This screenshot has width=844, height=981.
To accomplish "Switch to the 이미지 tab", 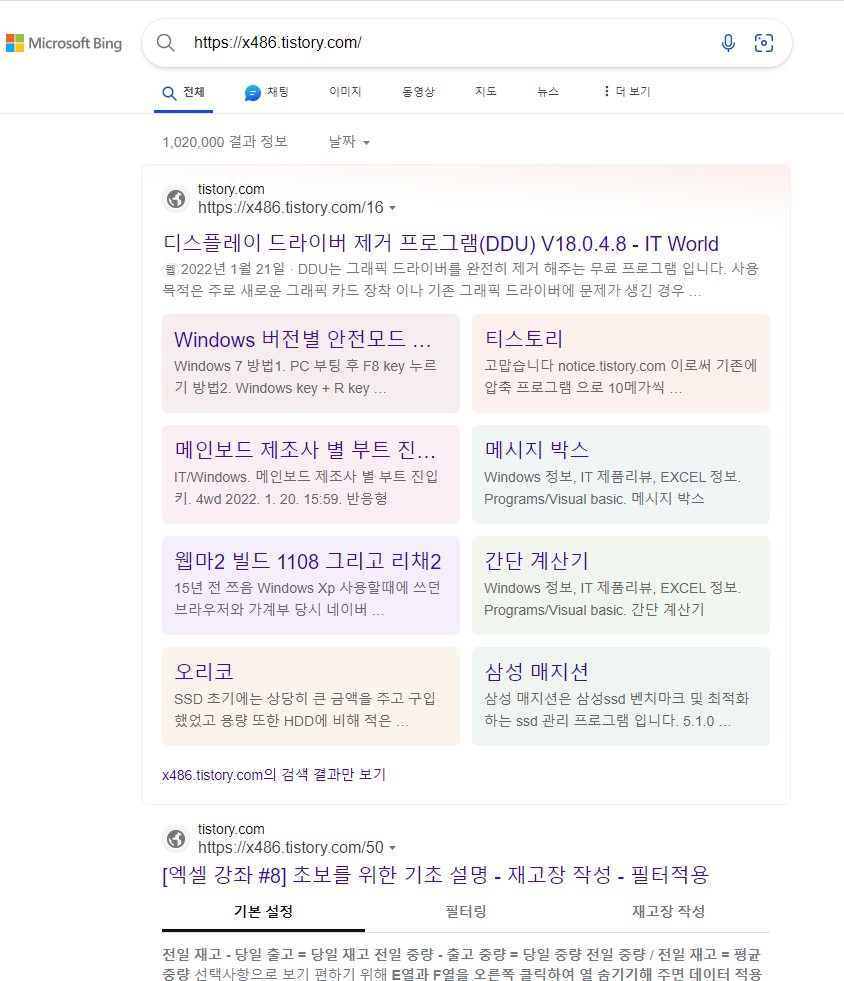I will [345, 91].
